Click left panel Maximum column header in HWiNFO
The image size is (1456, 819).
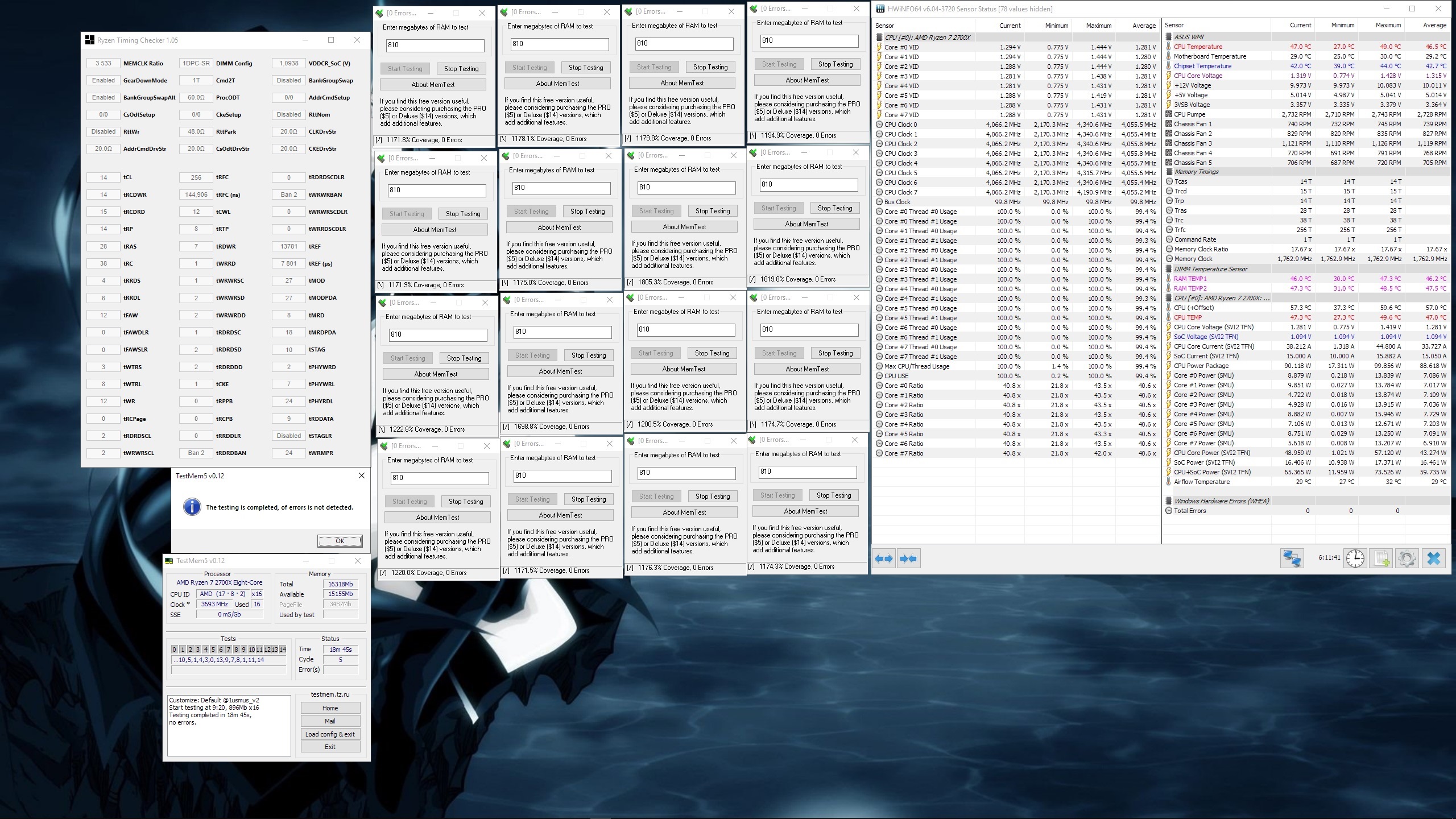click(1098, 26)
